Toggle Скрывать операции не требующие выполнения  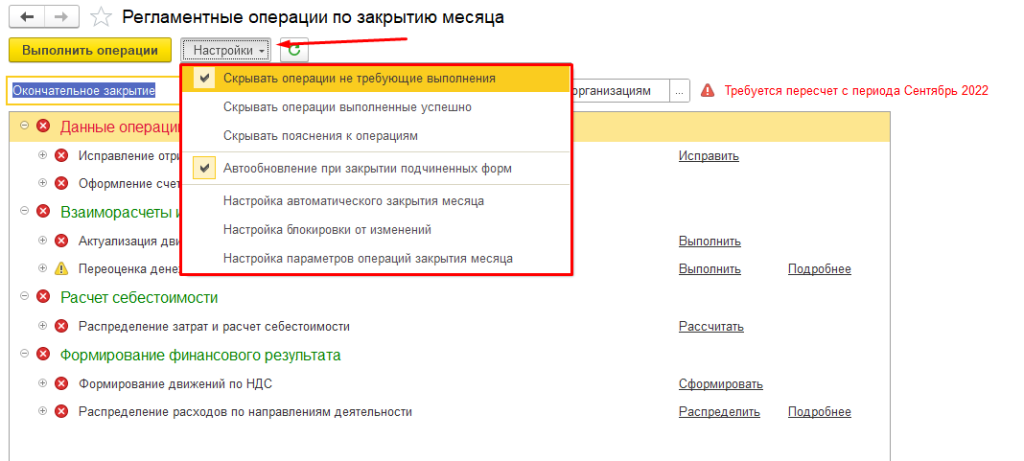tap(359, 78)
